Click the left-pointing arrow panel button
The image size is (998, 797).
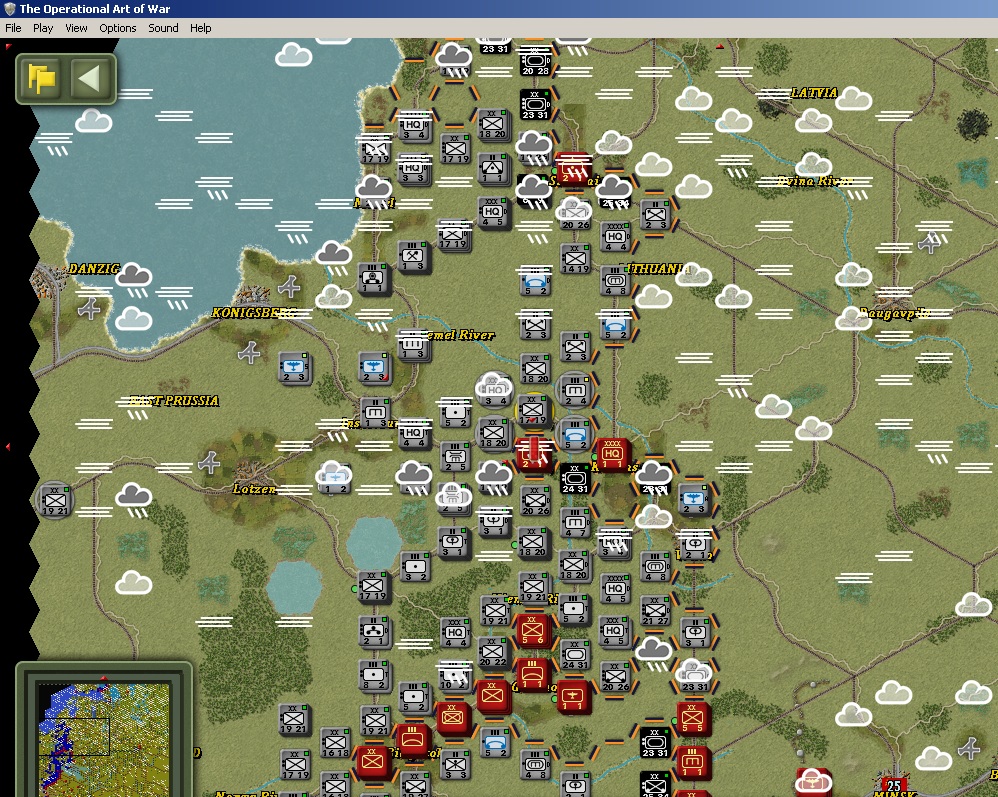coord(89,79)
